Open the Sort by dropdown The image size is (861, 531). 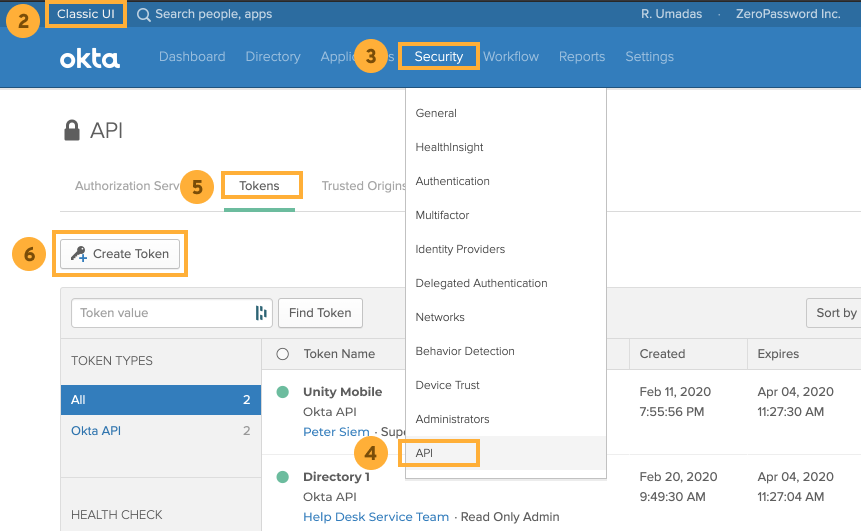coord(835,313)
